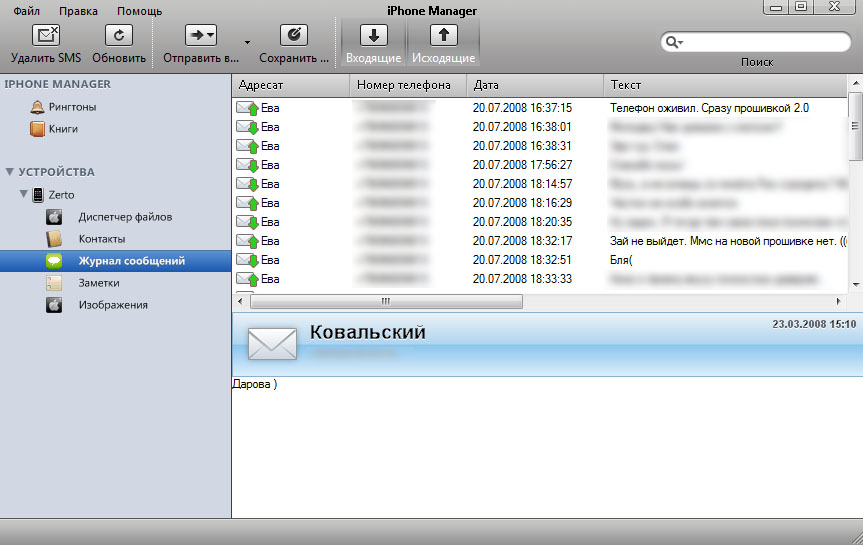Click the envelope icon of the 16:37:15 message
The width and height of the screenshot is (863, 545).
[x=247, y=108]
